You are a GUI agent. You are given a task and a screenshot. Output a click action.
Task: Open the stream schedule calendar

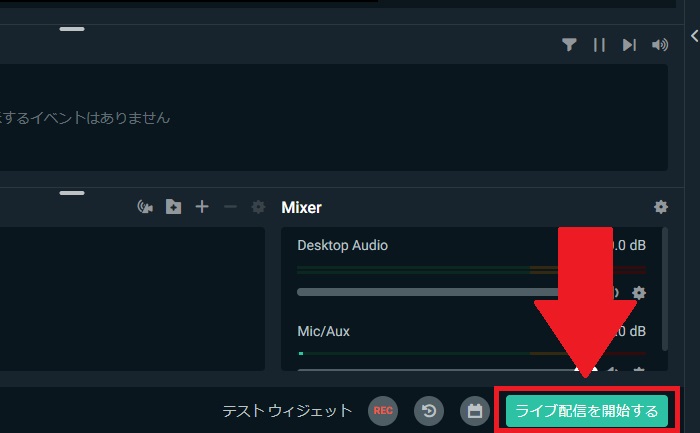coord(475,411)
